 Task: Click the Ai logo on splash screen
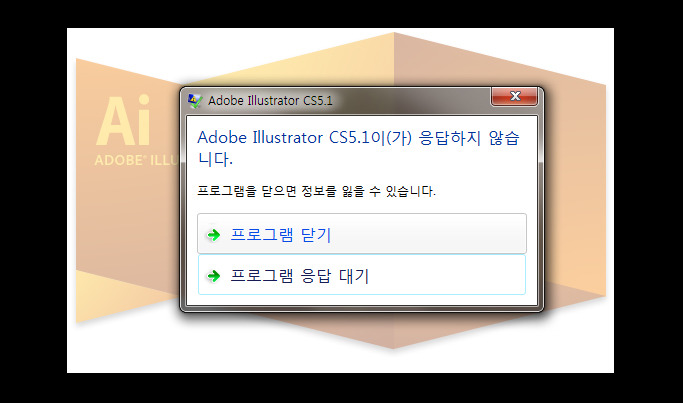124,120
